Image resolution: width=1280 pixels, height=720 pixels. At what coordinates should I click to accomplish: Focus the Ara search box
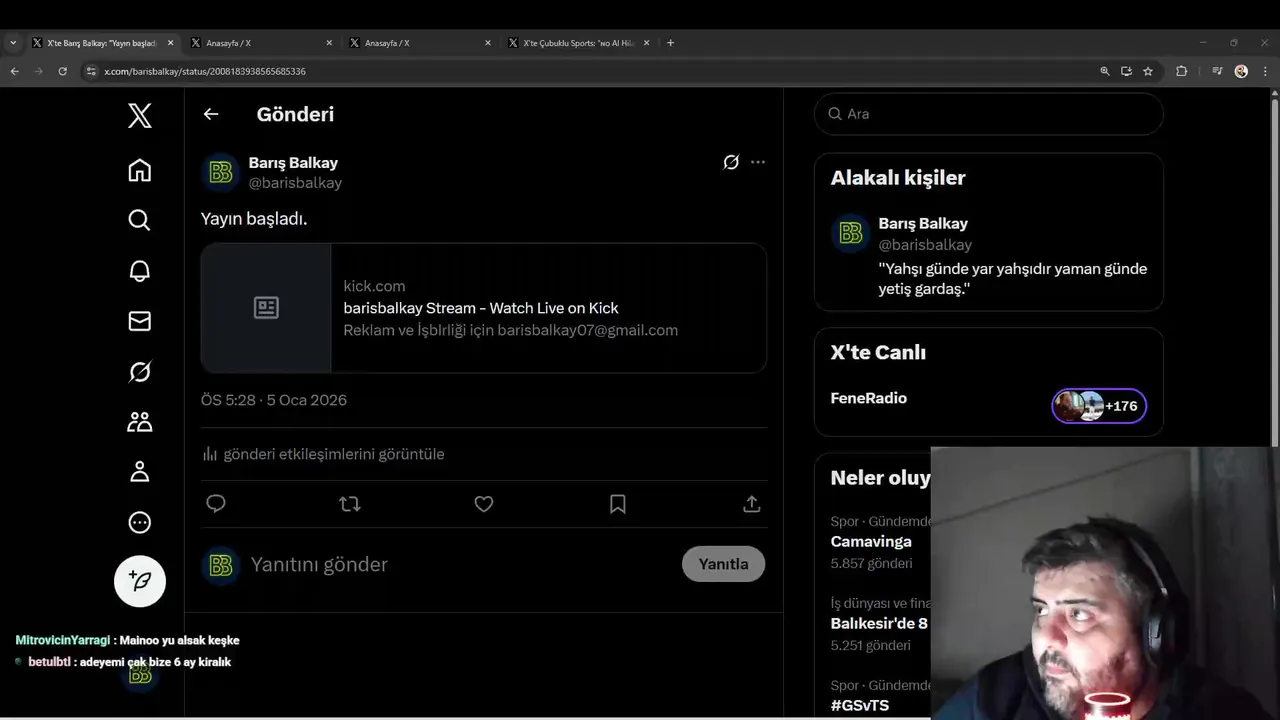pyautogui.click(x=989, y=114)
